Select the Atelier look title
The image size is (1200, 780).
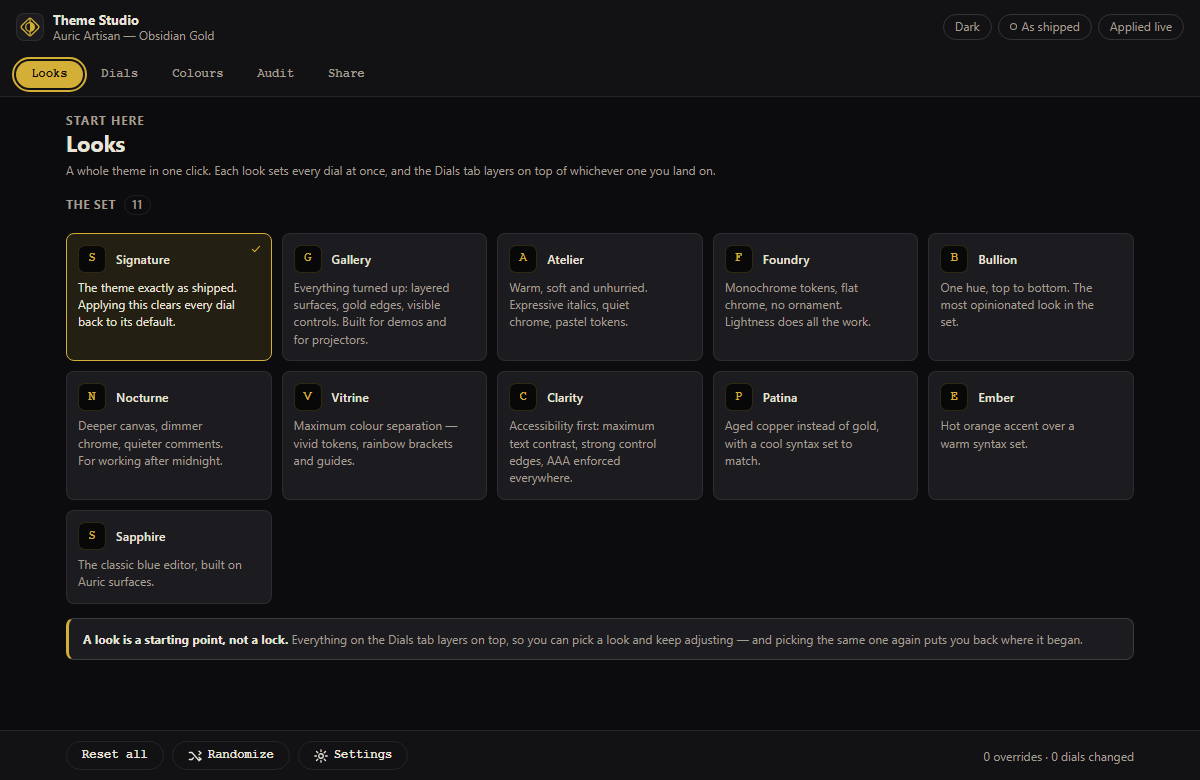coord(565,260)
